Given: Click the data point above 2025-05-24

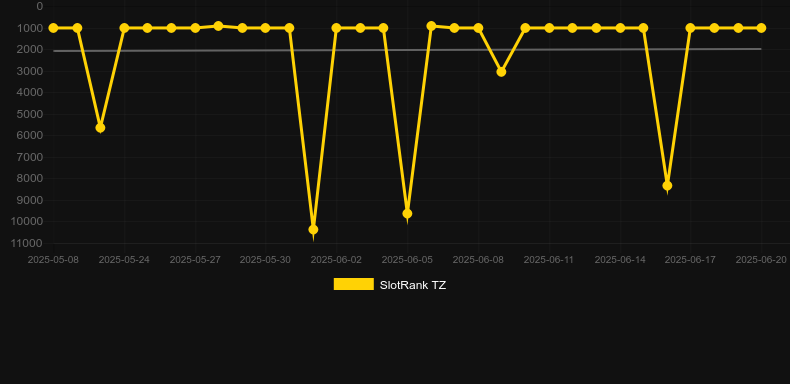Looking at the screenshot, I should (124, 28).
